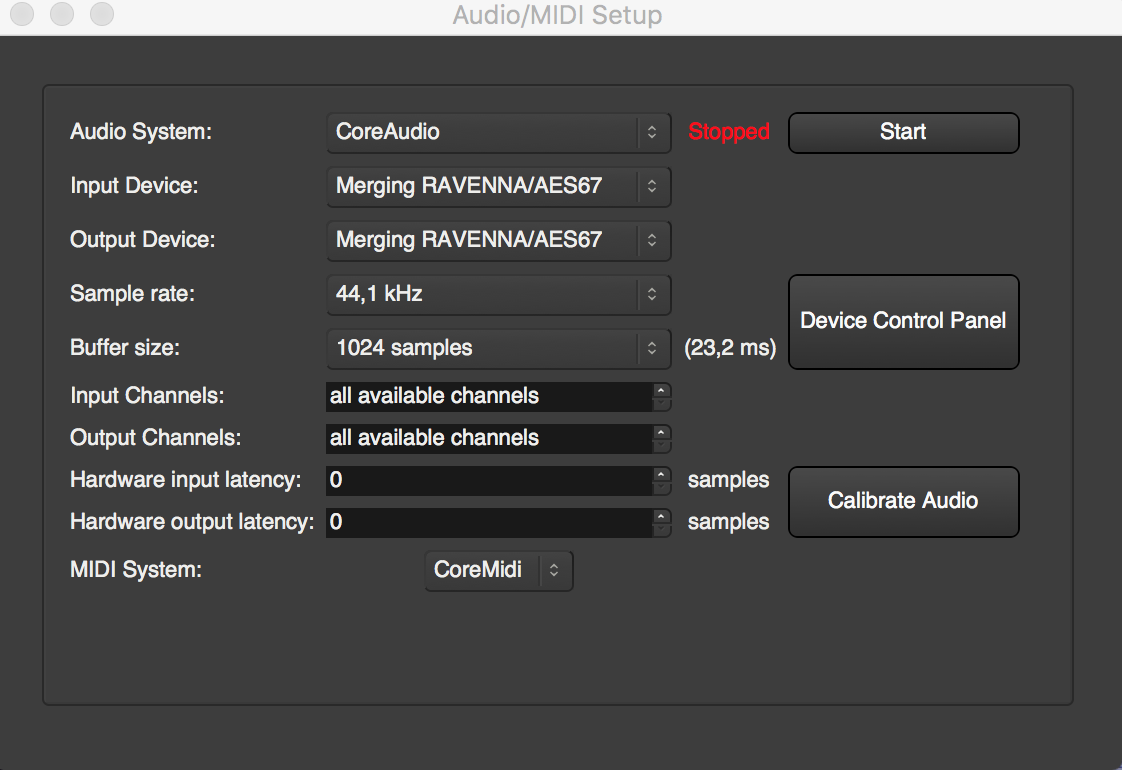
Task: Expand the Input Device selector
Action: pyautogui.click(x=498, y=186)
